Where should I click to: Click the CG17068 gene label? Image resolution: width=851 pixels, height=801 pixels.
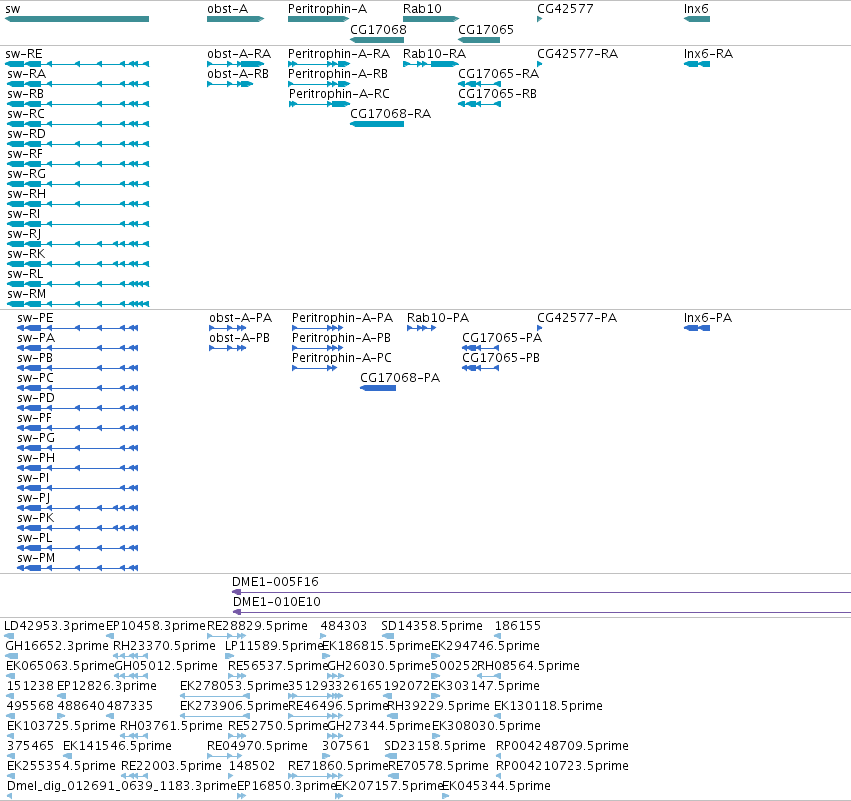[378, 29]
